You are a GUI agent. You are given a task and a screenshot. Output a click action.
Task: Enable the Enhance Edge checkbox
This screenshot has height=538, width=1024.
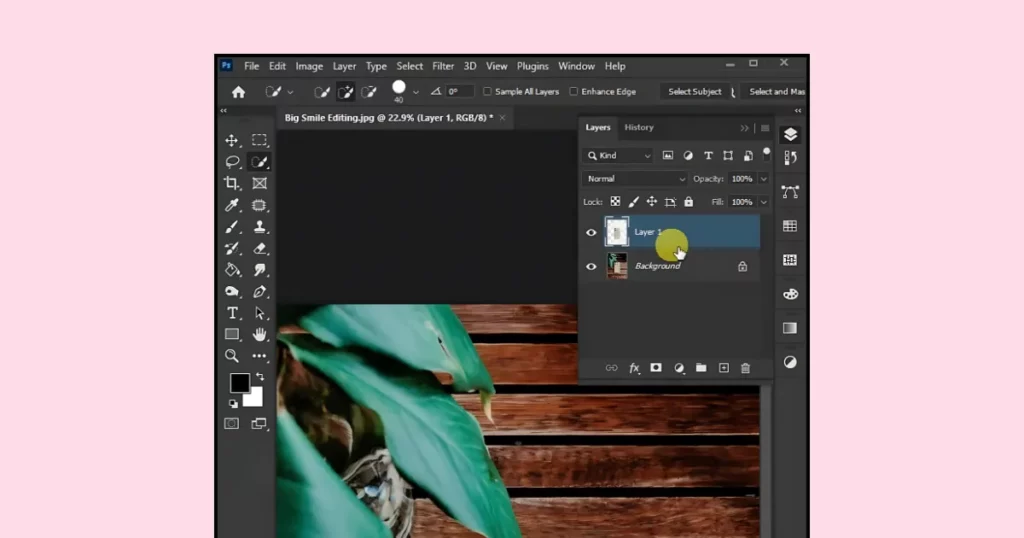pos(573,92)
